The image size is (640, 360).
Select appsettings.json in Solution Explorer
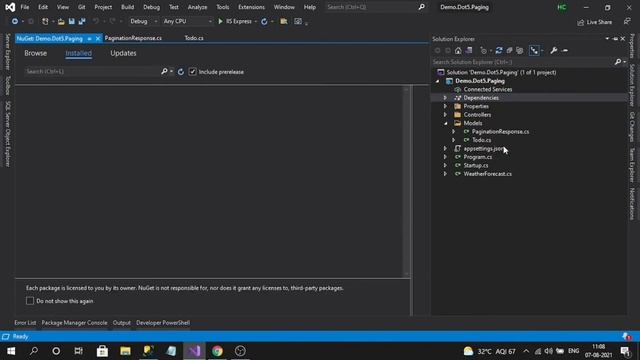point(483,149)
